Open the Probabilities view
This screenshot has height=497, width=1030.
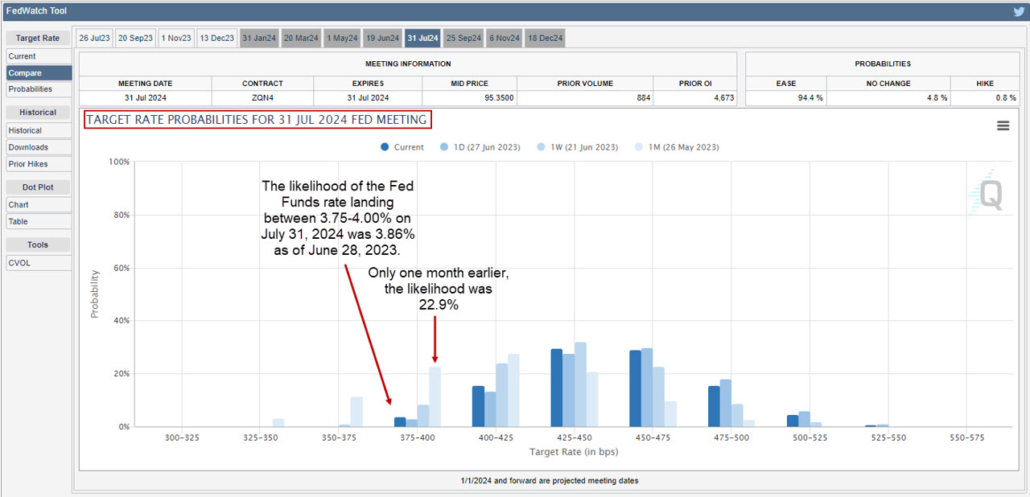pos(39,89)
